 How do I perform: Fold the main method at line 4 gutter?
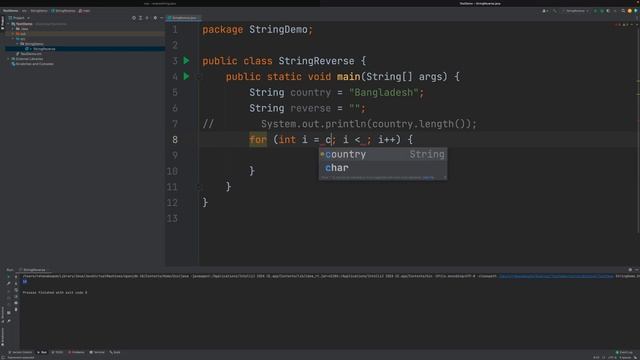pos(199,76)
